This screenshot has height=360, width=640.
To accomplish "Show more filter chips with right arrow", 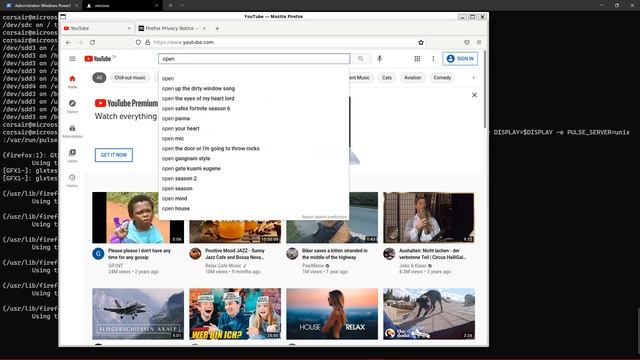I will 473,78.
